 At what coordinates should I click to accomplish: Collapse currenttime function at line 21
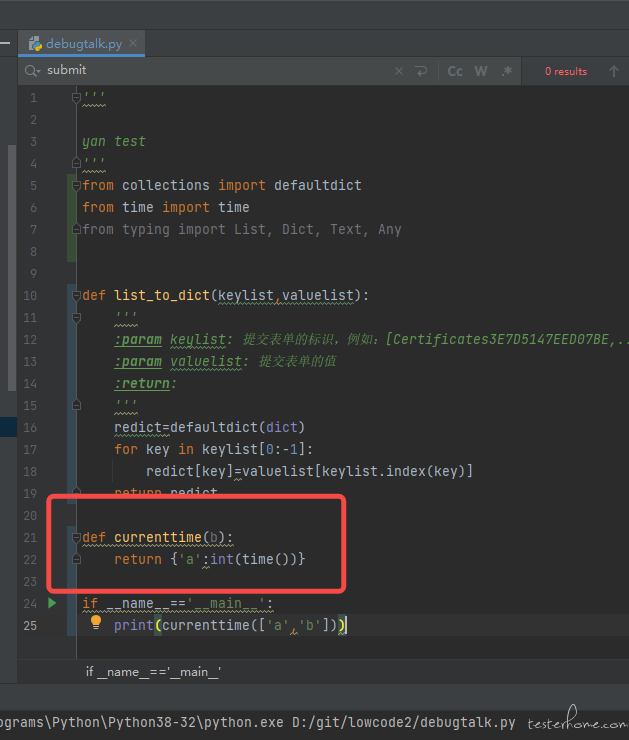click(76, 537)
